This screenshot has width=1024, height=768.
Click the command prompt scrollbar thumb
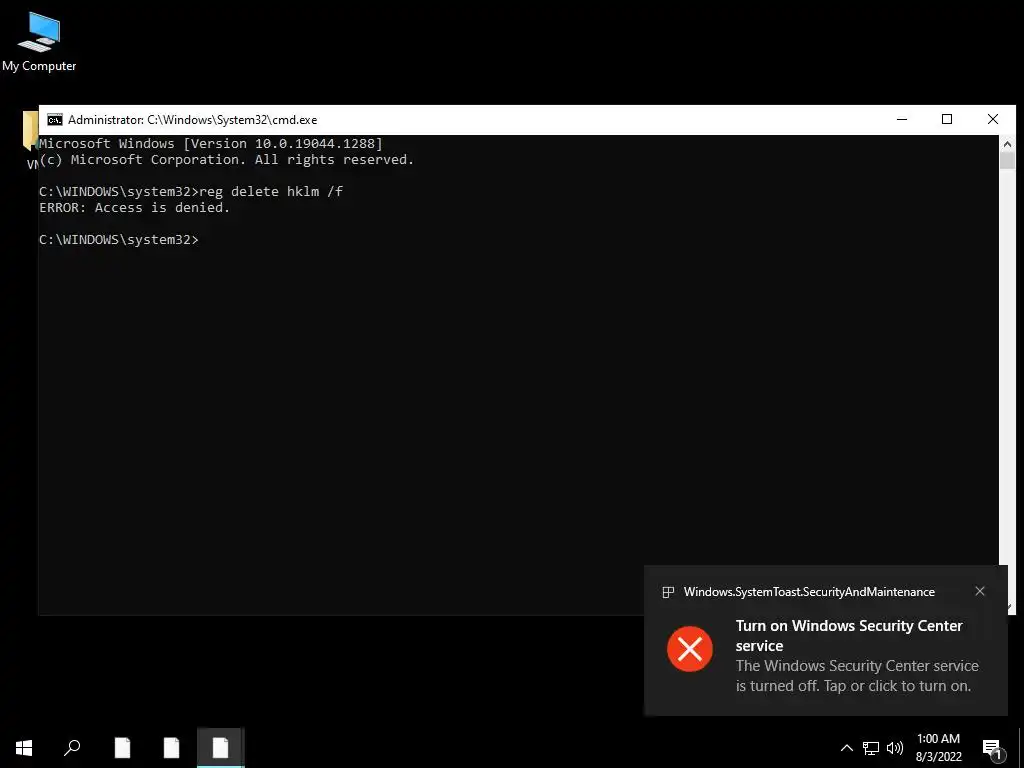coord(1006,161)
